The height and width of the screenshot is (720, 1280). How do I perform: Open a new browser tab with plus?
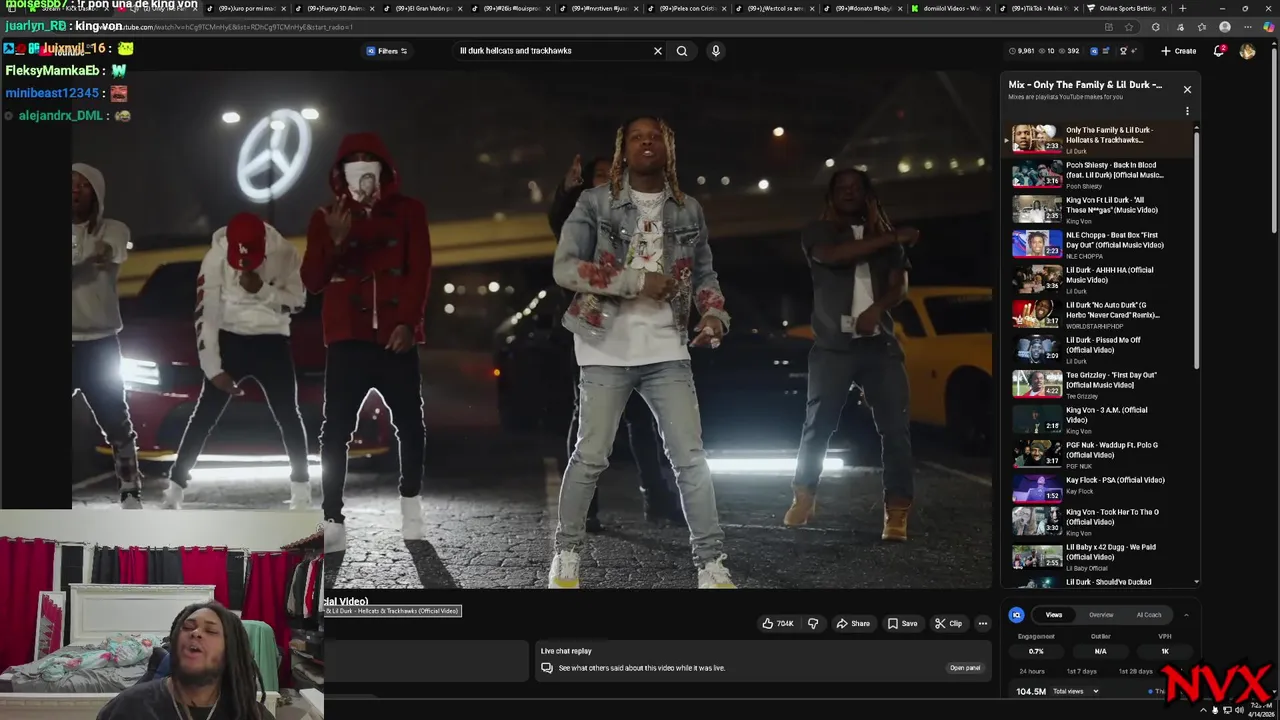[x=1182, y=8]
